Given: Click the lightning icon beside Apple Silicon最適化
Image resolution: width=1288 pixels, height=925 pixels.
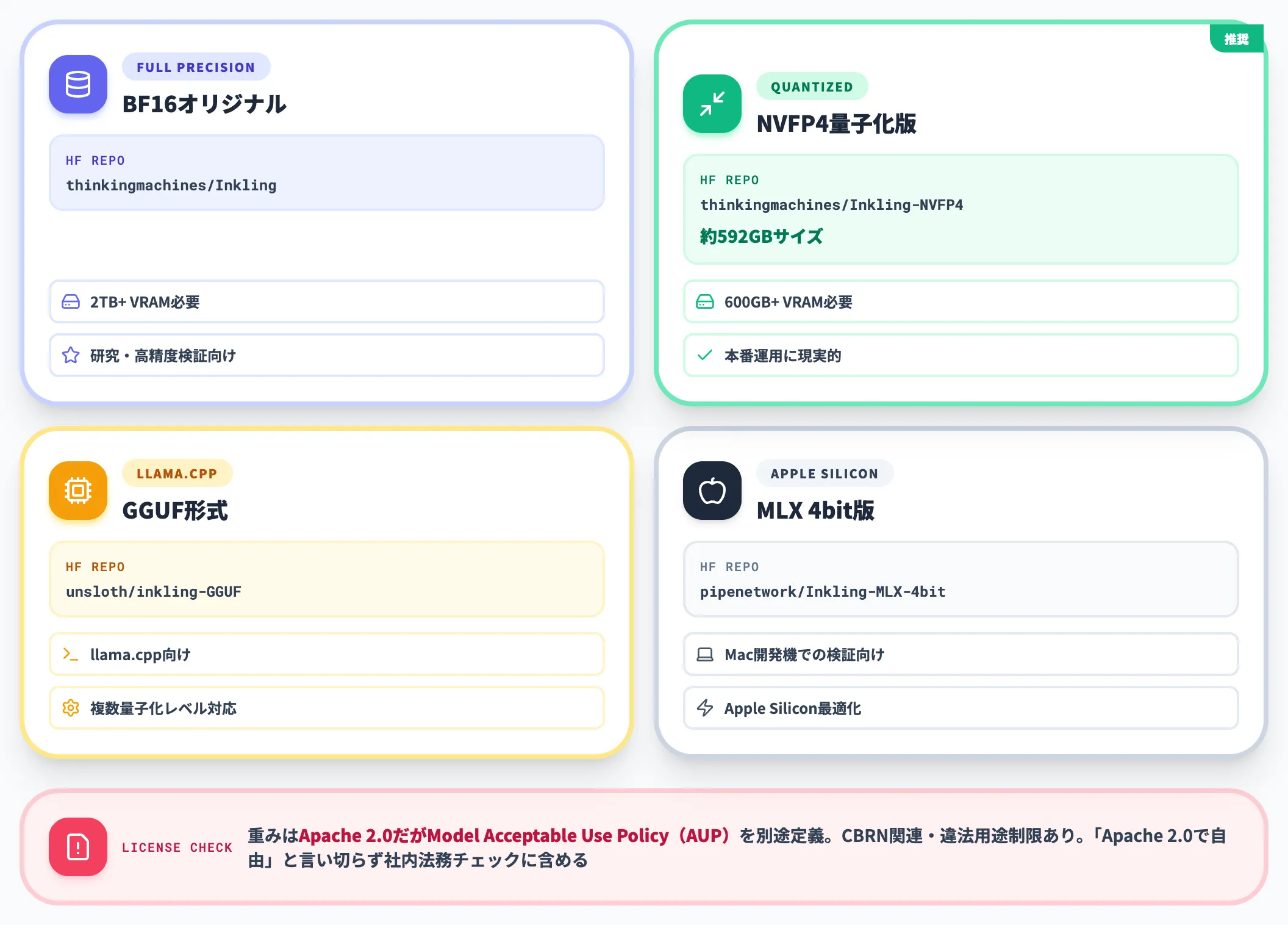Looking at the screenshot, I should pyautogui.click(x=705, y=708).
